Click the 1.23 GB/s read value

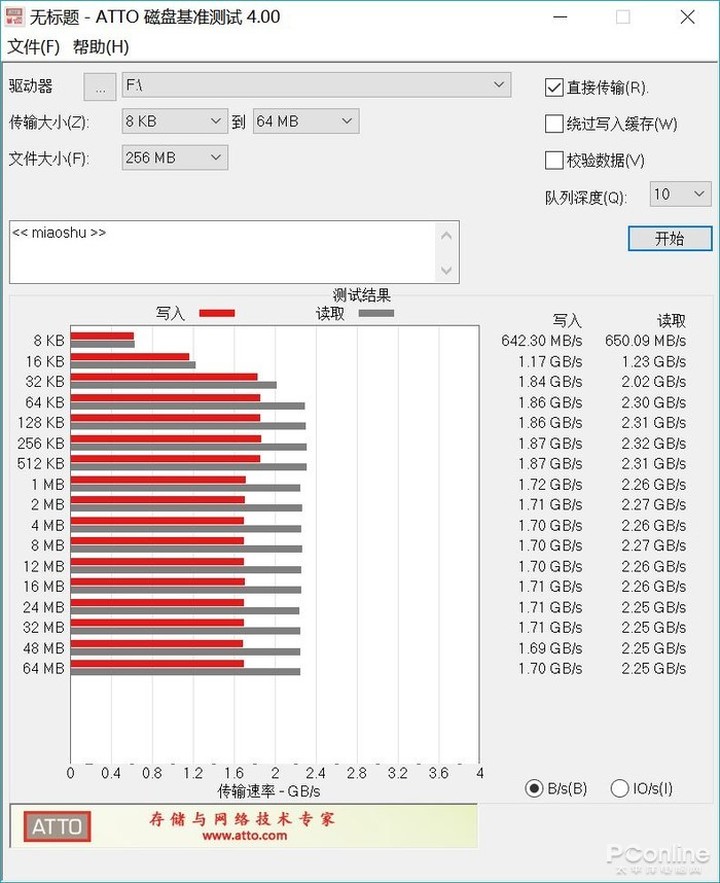tap(654, 362)
